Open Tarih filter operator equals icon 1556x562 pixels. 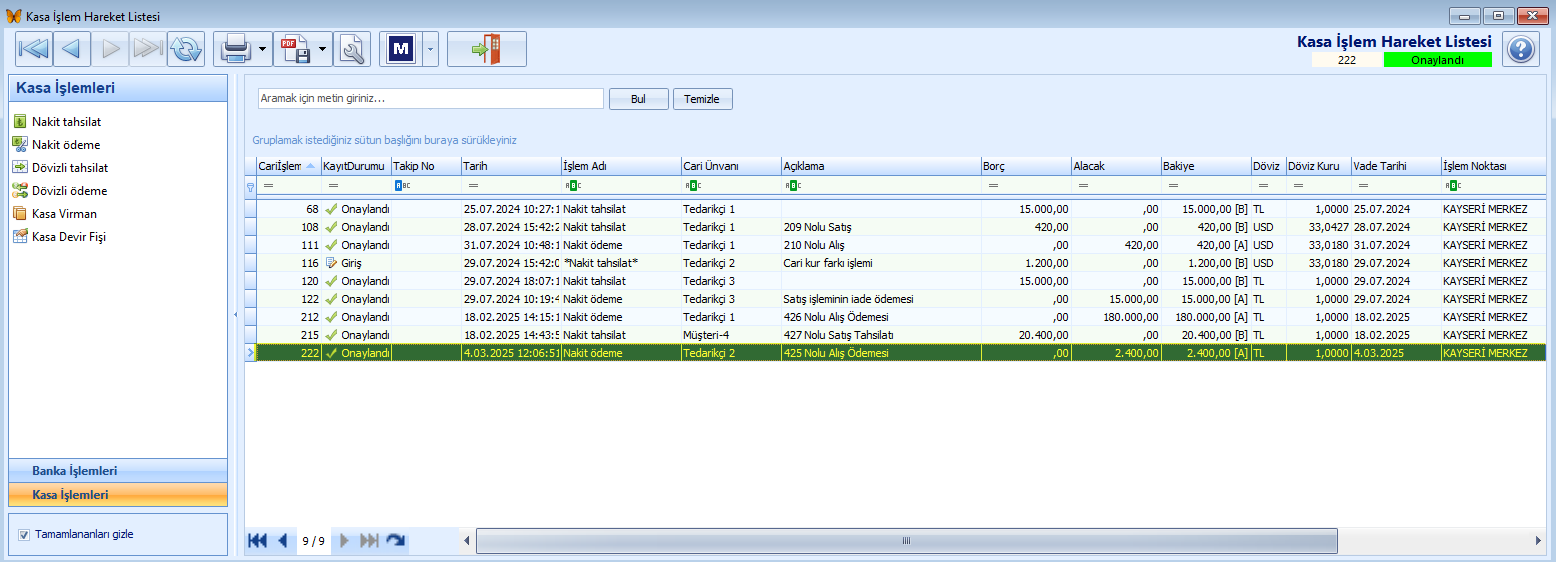point(472,186)
